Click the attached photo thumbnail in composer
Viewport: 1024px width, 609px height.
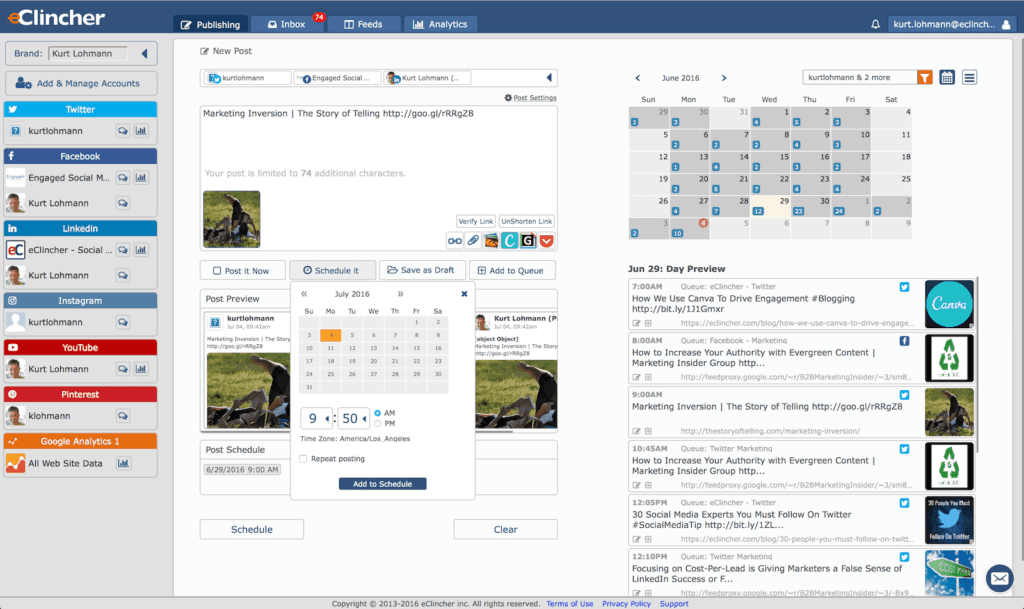(x=231, y=219)
